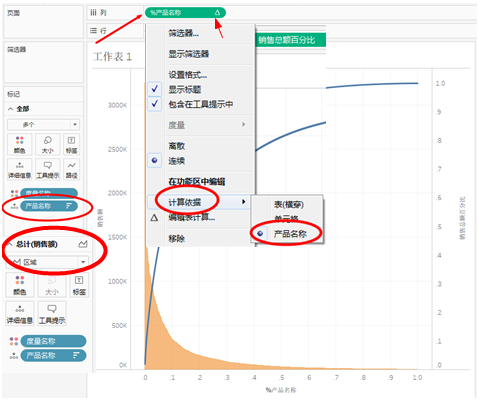Image resolution: width=479 pixels, height=400 pixels.
Task: Open the 多个 mark type dropdown
Action: coord(43,125)
